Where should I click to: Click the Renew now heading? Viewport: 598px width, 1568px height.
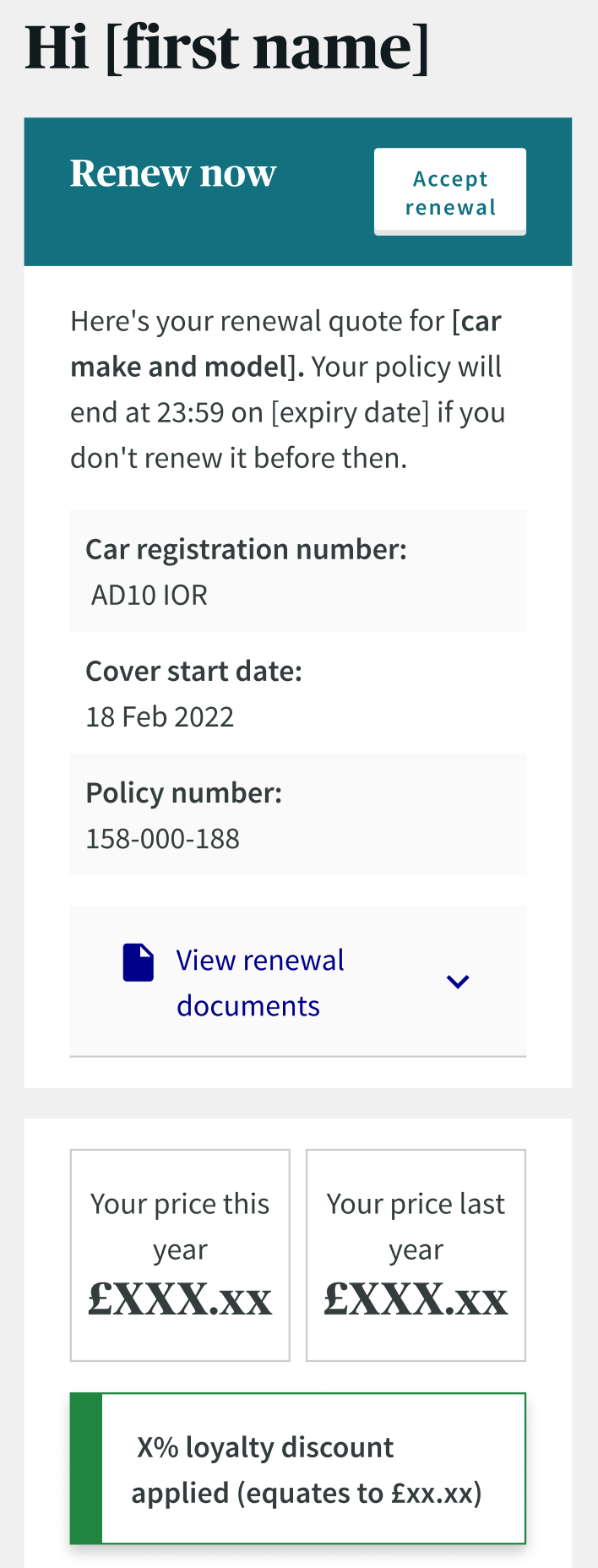pyautogui.click(x=173, y=173)
